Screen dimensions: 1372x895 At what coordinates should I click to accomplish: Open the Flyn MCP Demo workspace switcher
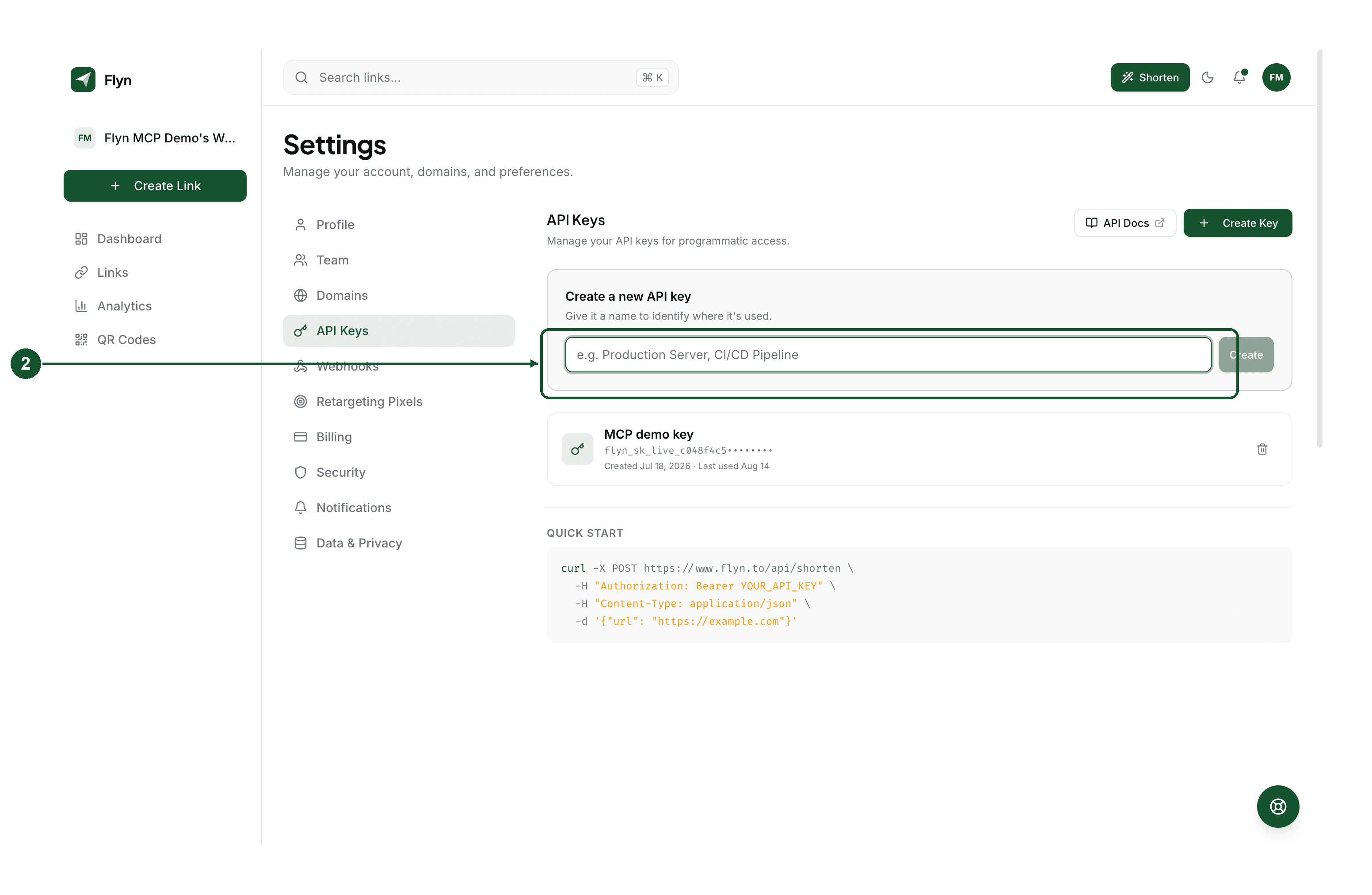pos(155,138)
